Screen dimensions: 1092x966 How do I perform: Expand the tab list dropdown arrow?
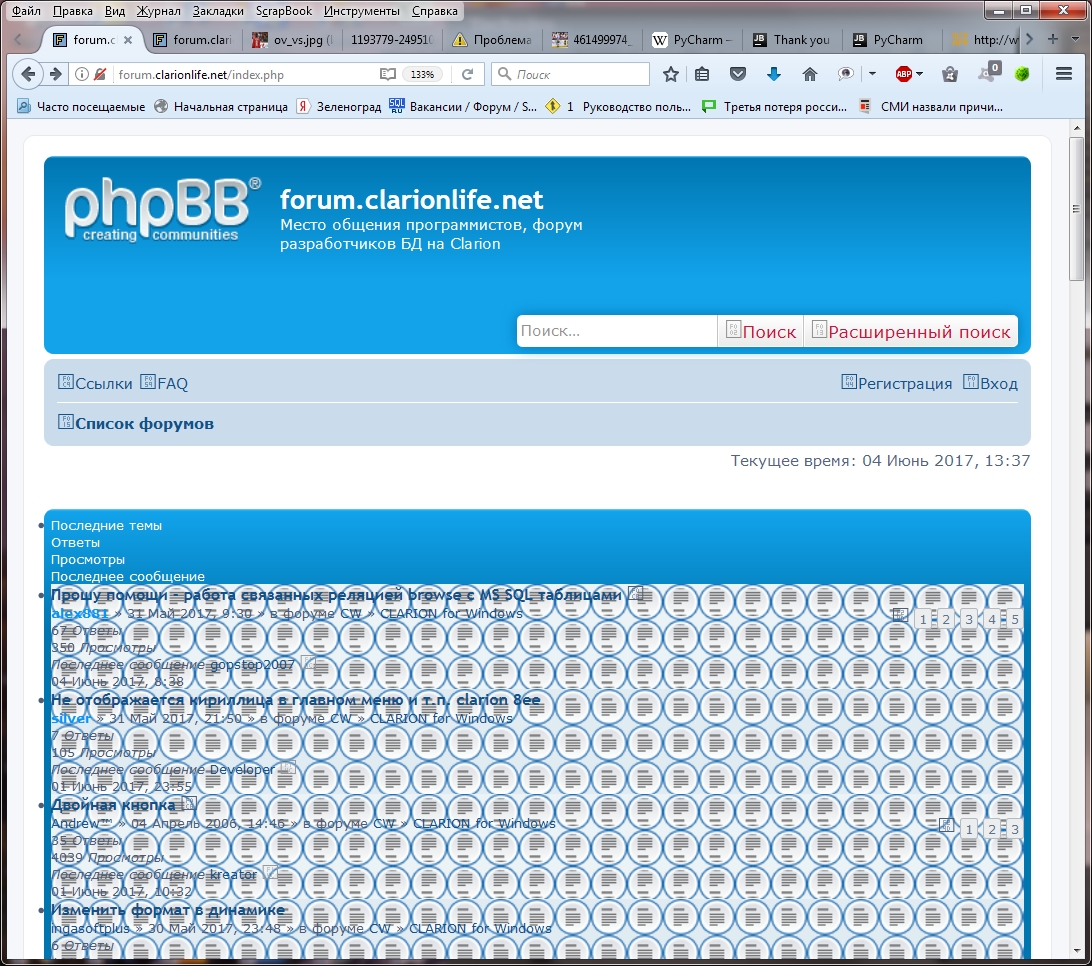[1075, 39]
